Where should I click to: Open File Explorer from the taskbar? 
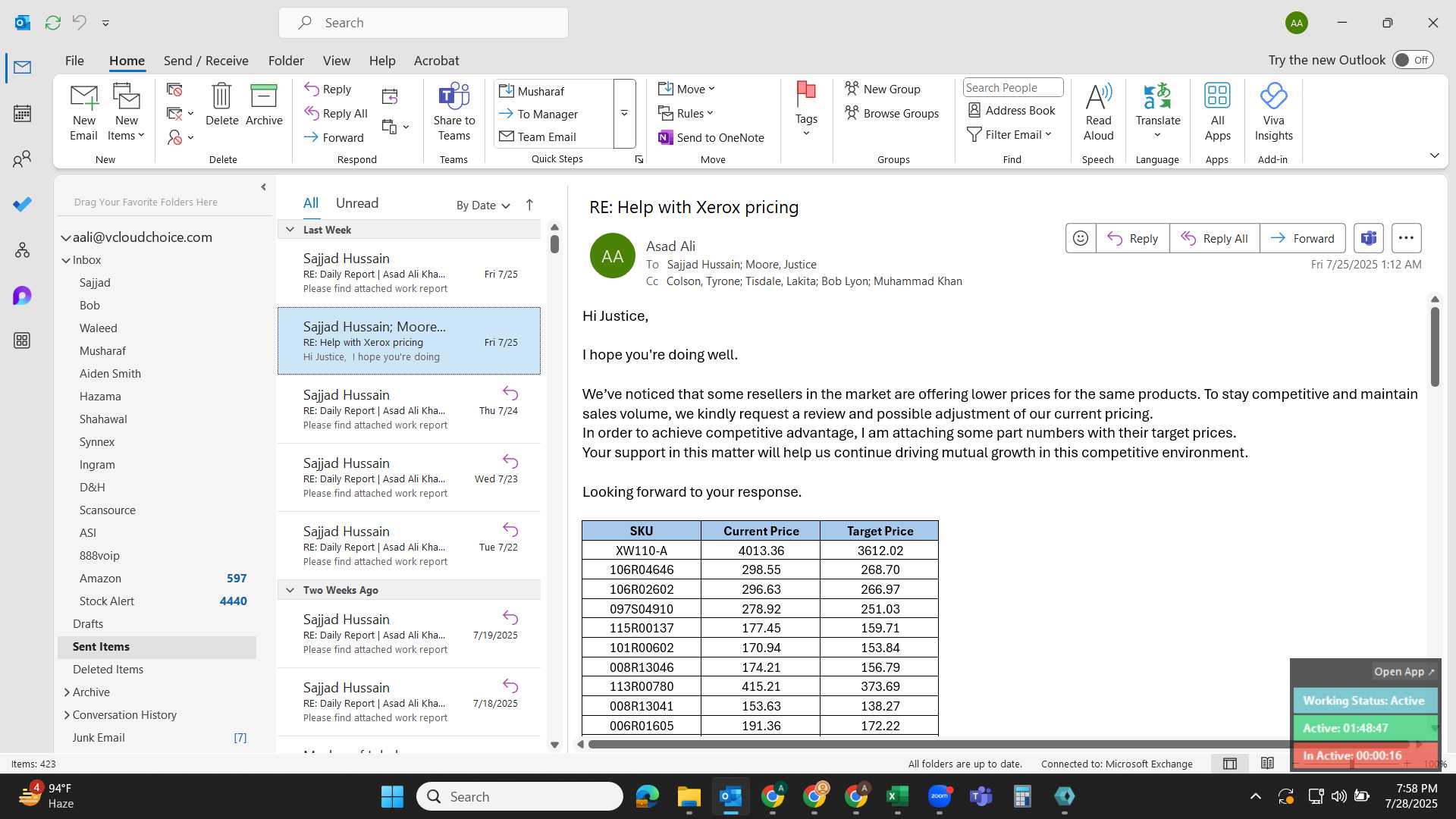[x=689, y=796]
